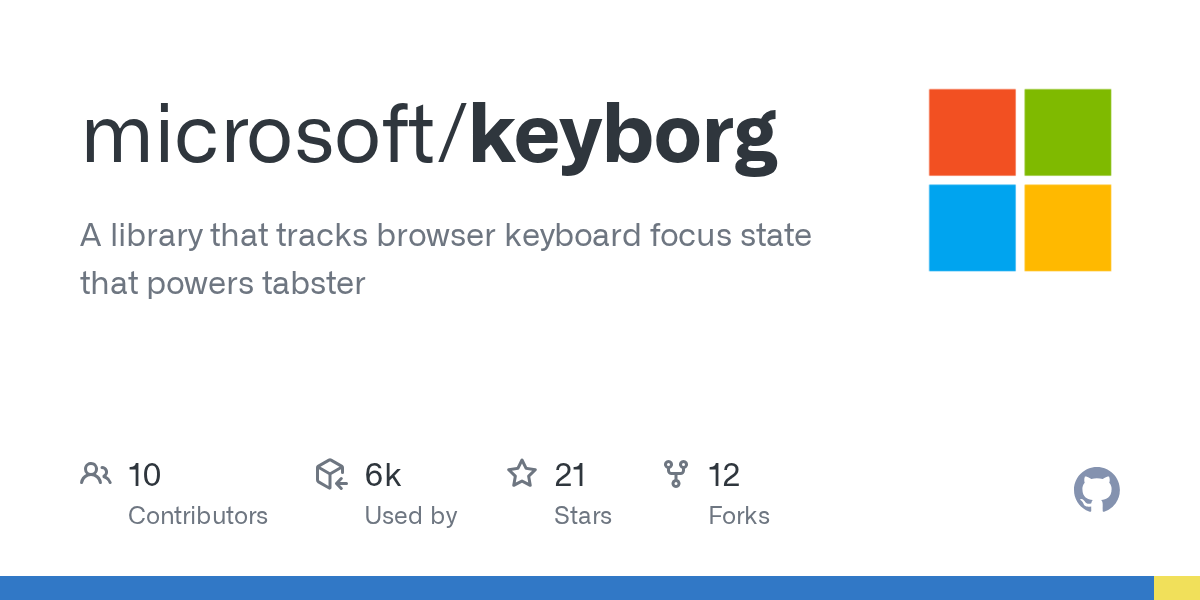The height and width of the screenshot is (600, 1200).
Task: Click the 6k used by count
Action: click(x=383, y=475)
